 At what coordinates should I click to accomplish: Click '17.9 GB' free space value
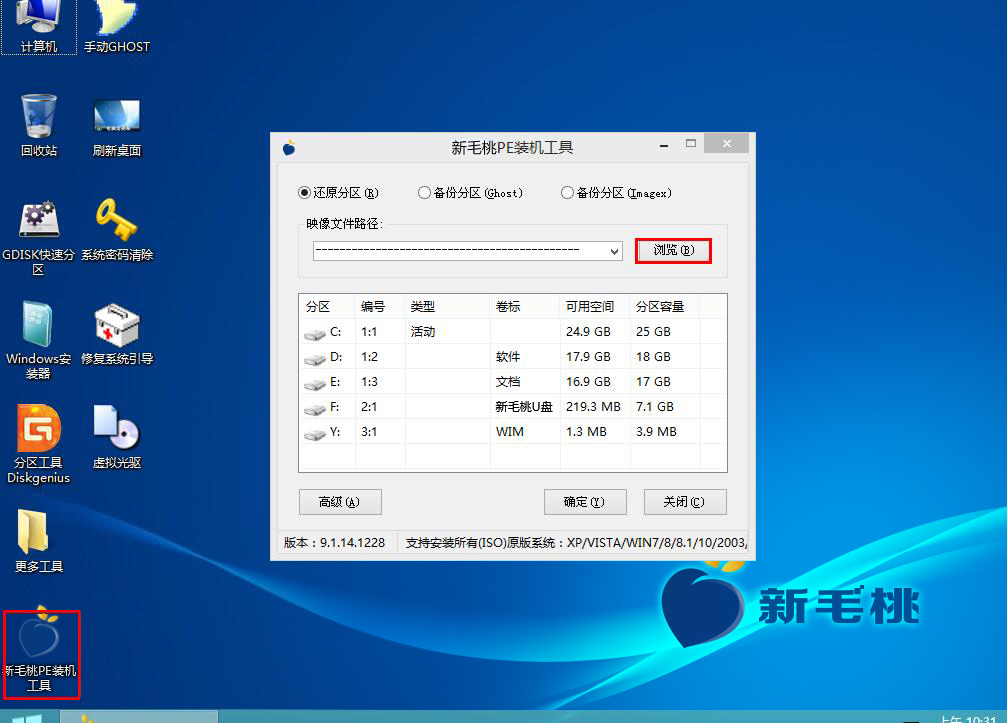588,357
